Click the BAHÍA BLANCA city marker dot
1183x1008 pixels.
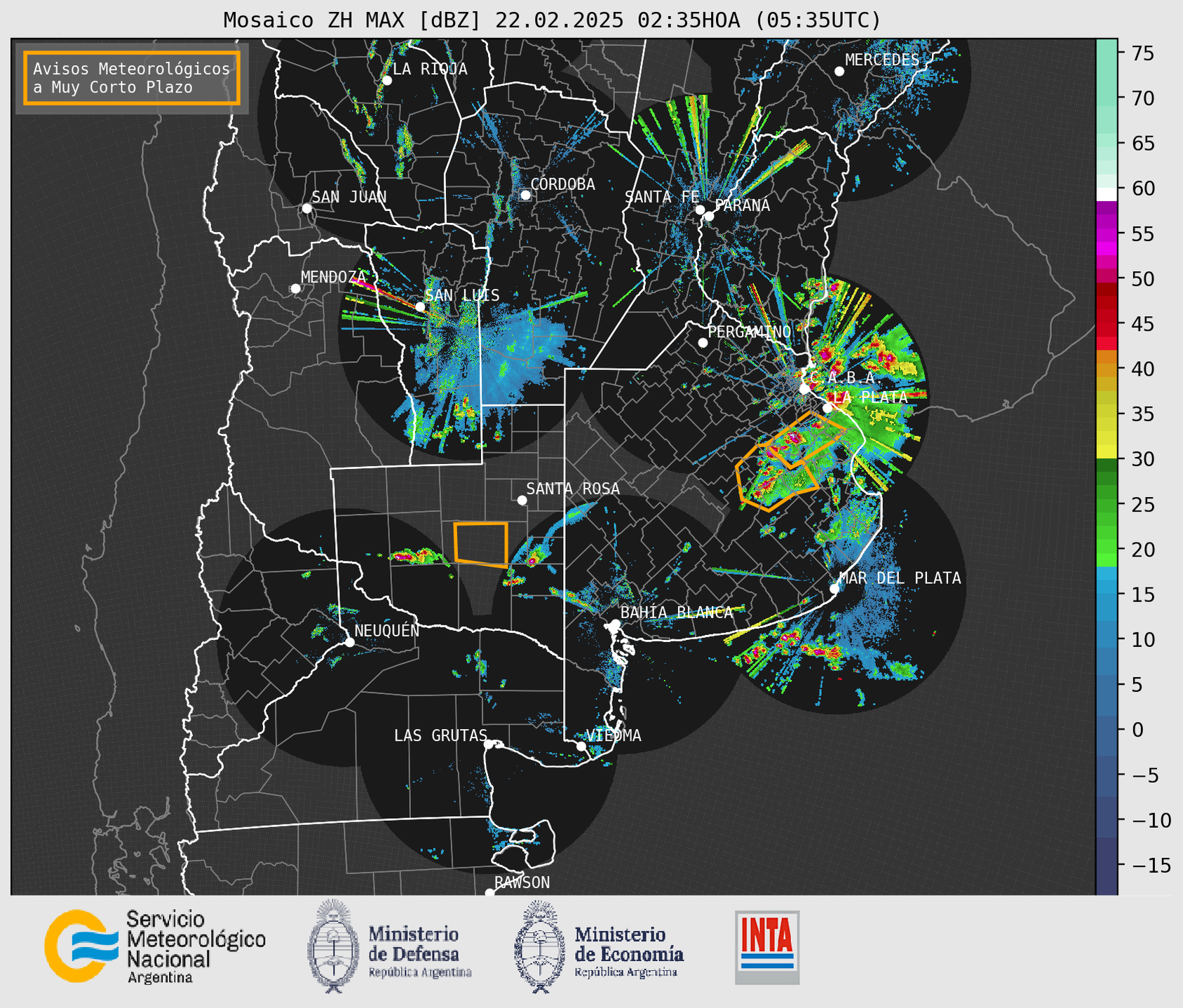[615, 624]
